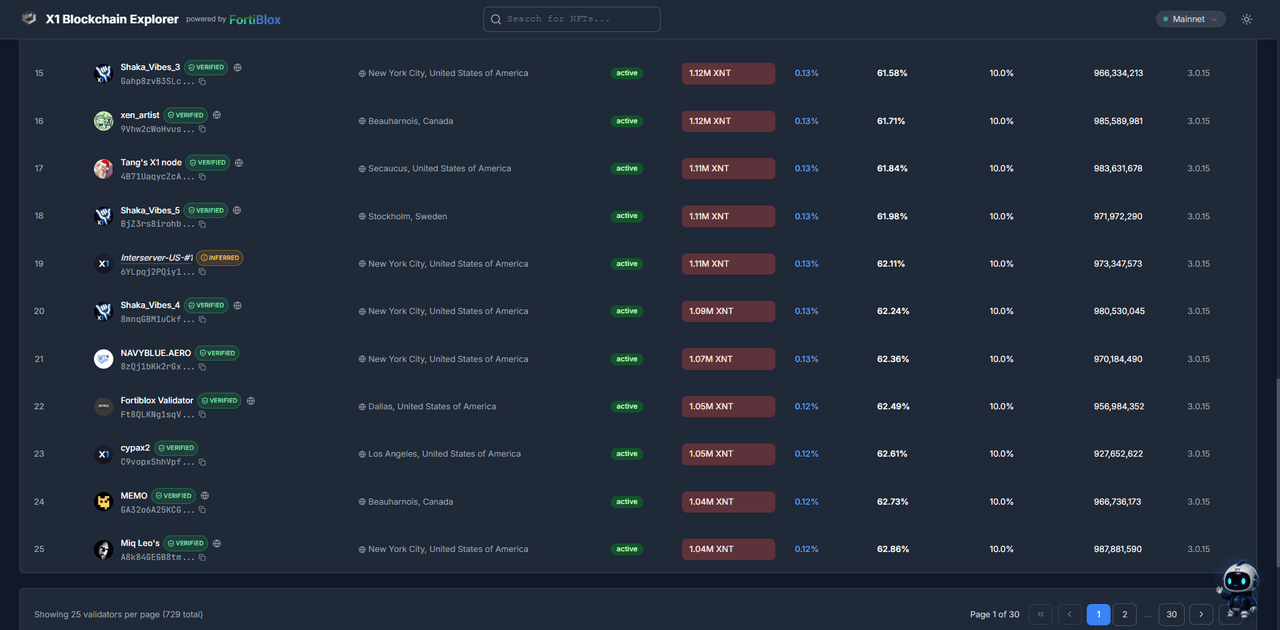This screenshot has width=1280, height=630.
Task: Click VERIFIED badge for cypax2
Action: coord(176,448)
